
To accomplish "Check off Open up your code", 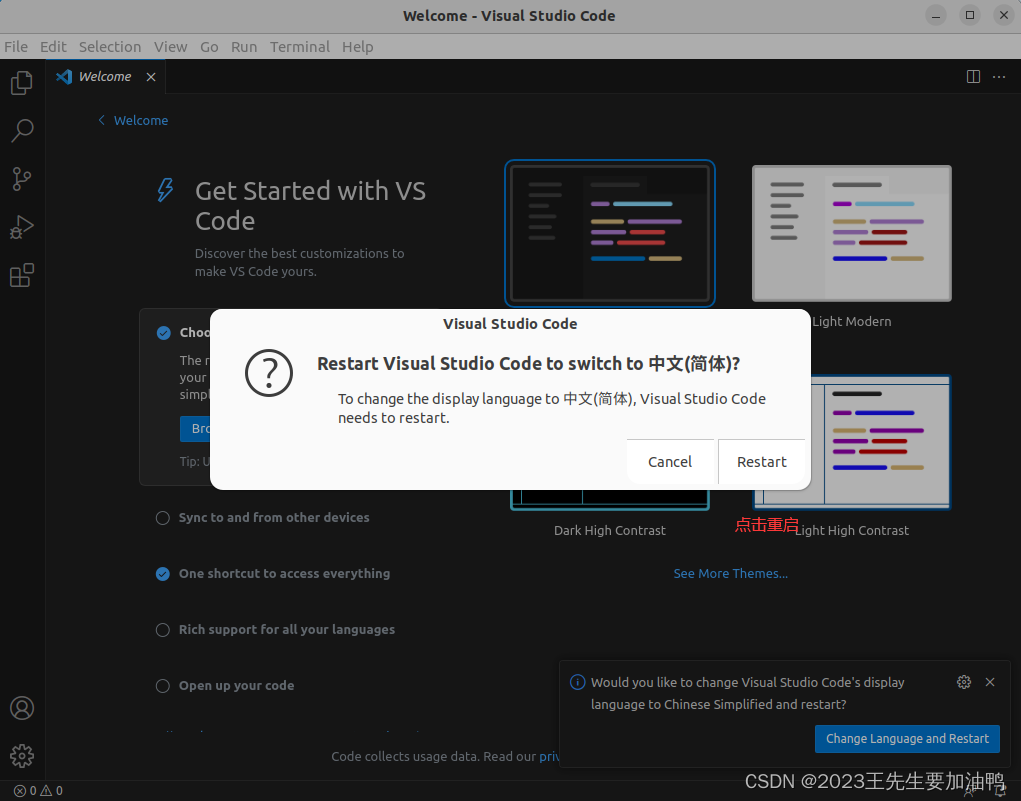I will tap(162, 686).
